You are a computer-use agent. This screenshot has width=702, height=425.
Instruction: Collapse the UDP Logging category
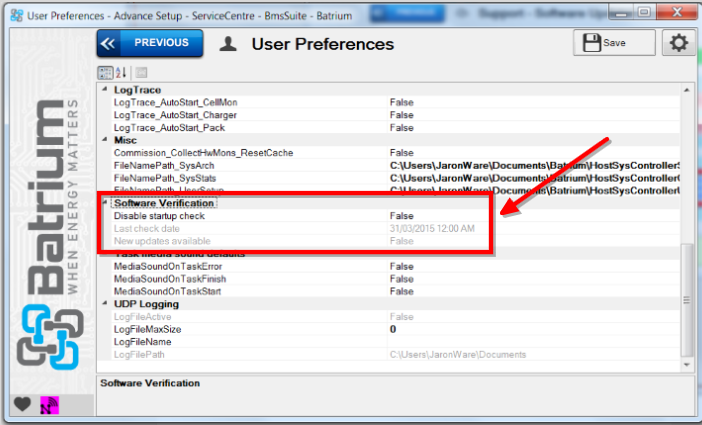coord(105,304)
